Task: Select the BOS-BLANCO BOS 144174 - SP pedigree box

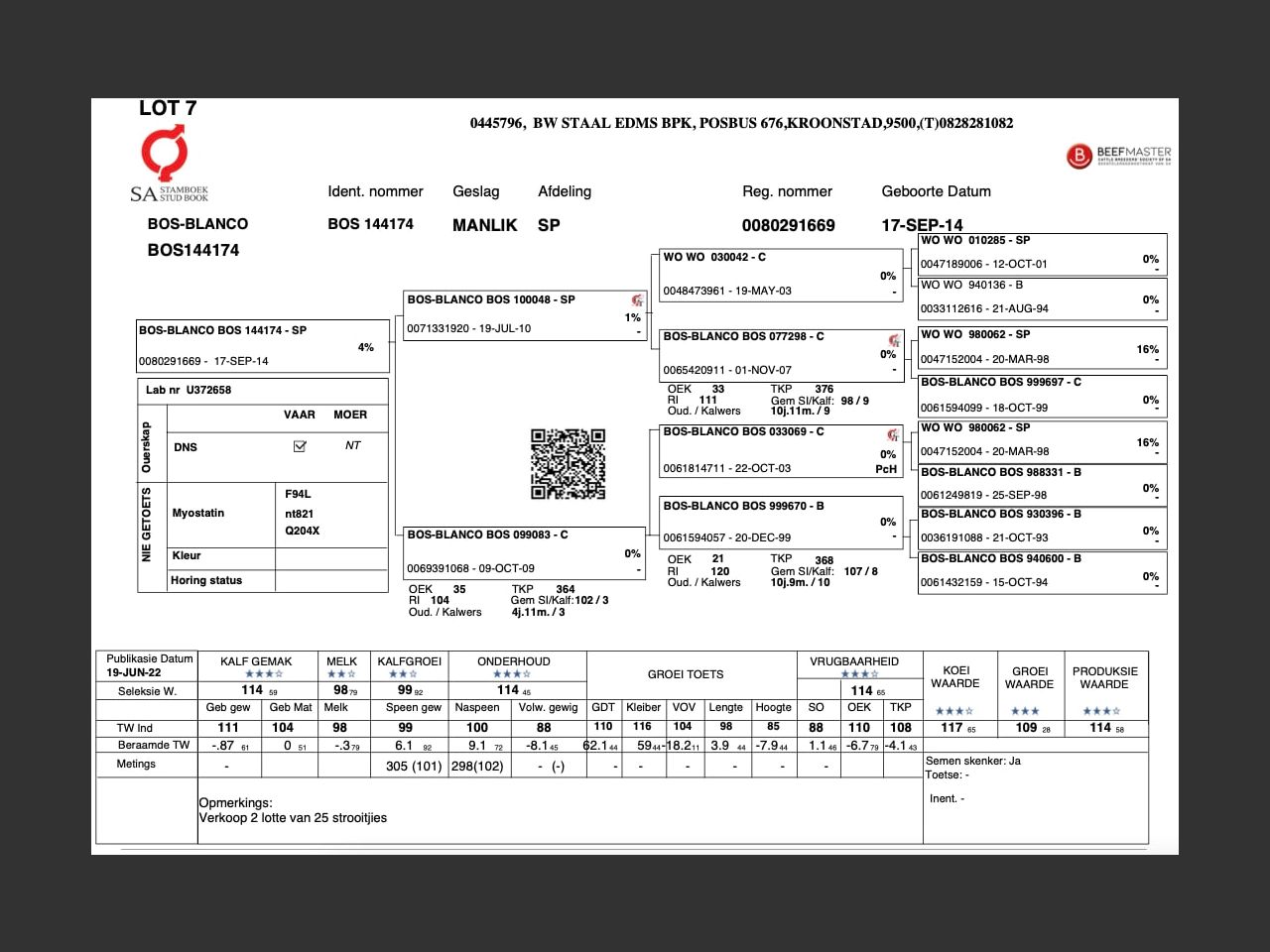Action: (x=262, y=345)
